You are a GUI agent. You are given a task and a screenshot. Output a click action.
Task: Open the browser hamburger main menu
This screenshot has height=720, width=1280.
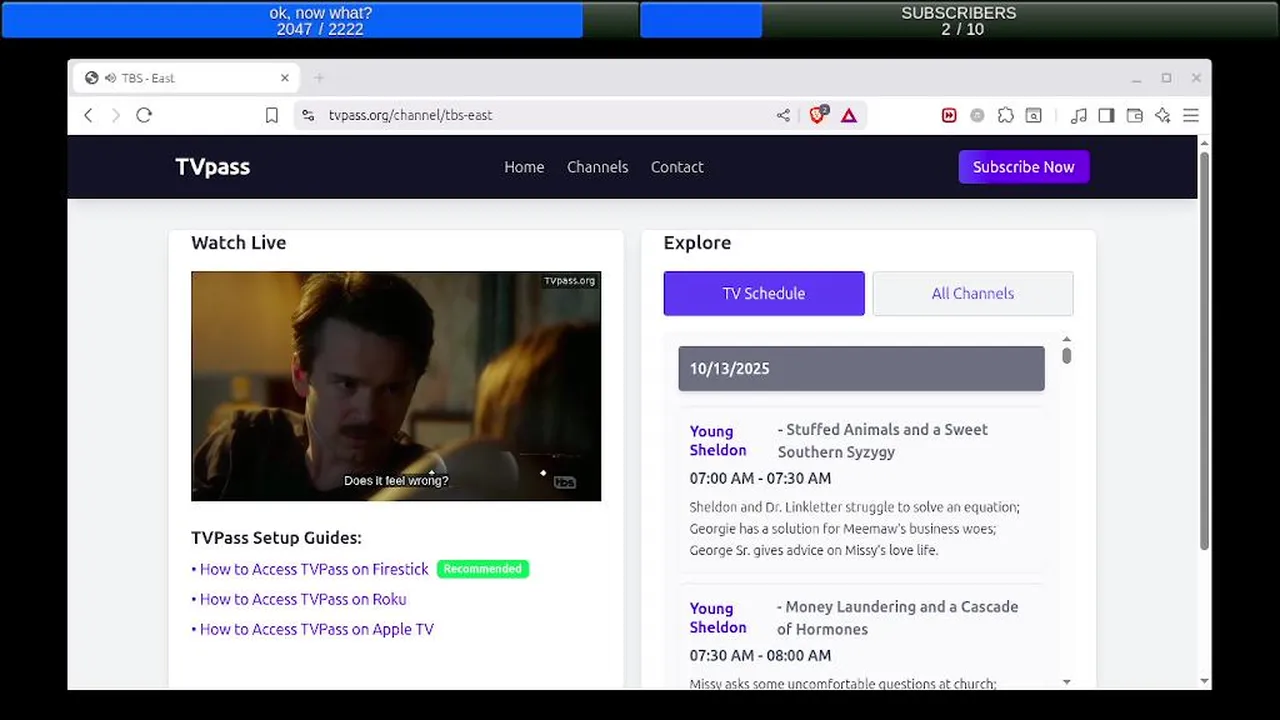pos(1190,115)
